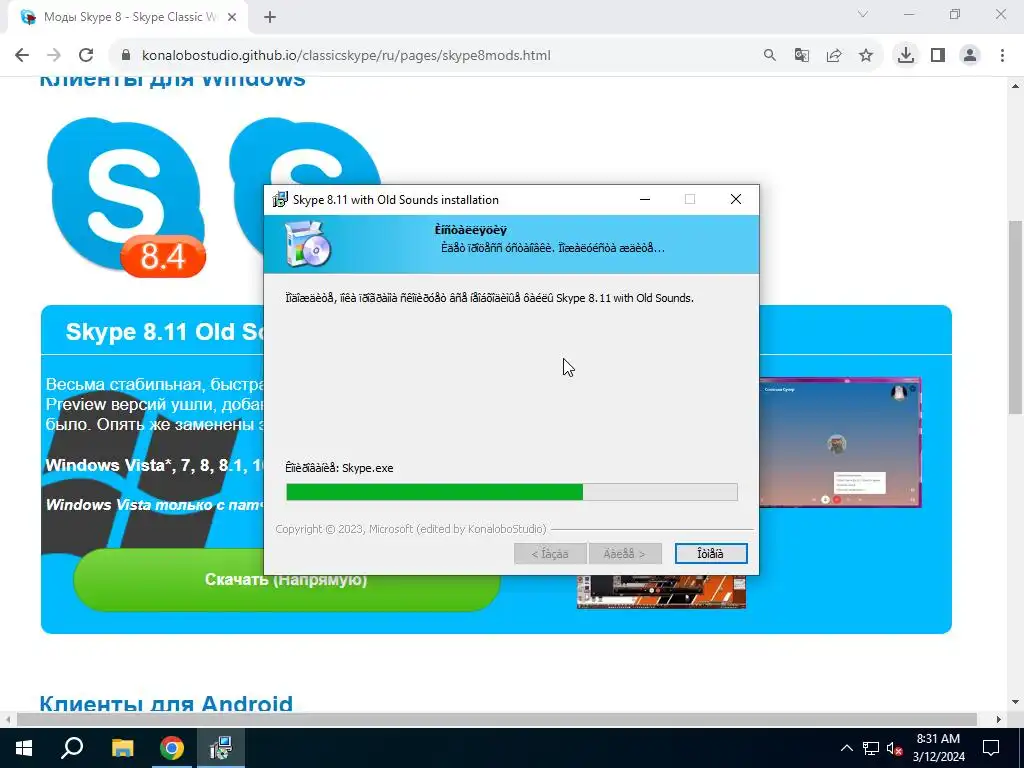Viewport: 1024px width, 768px height.
Task: Click the Skype screenshot thumbnail on the page
Action: click(x=840, y=442)
